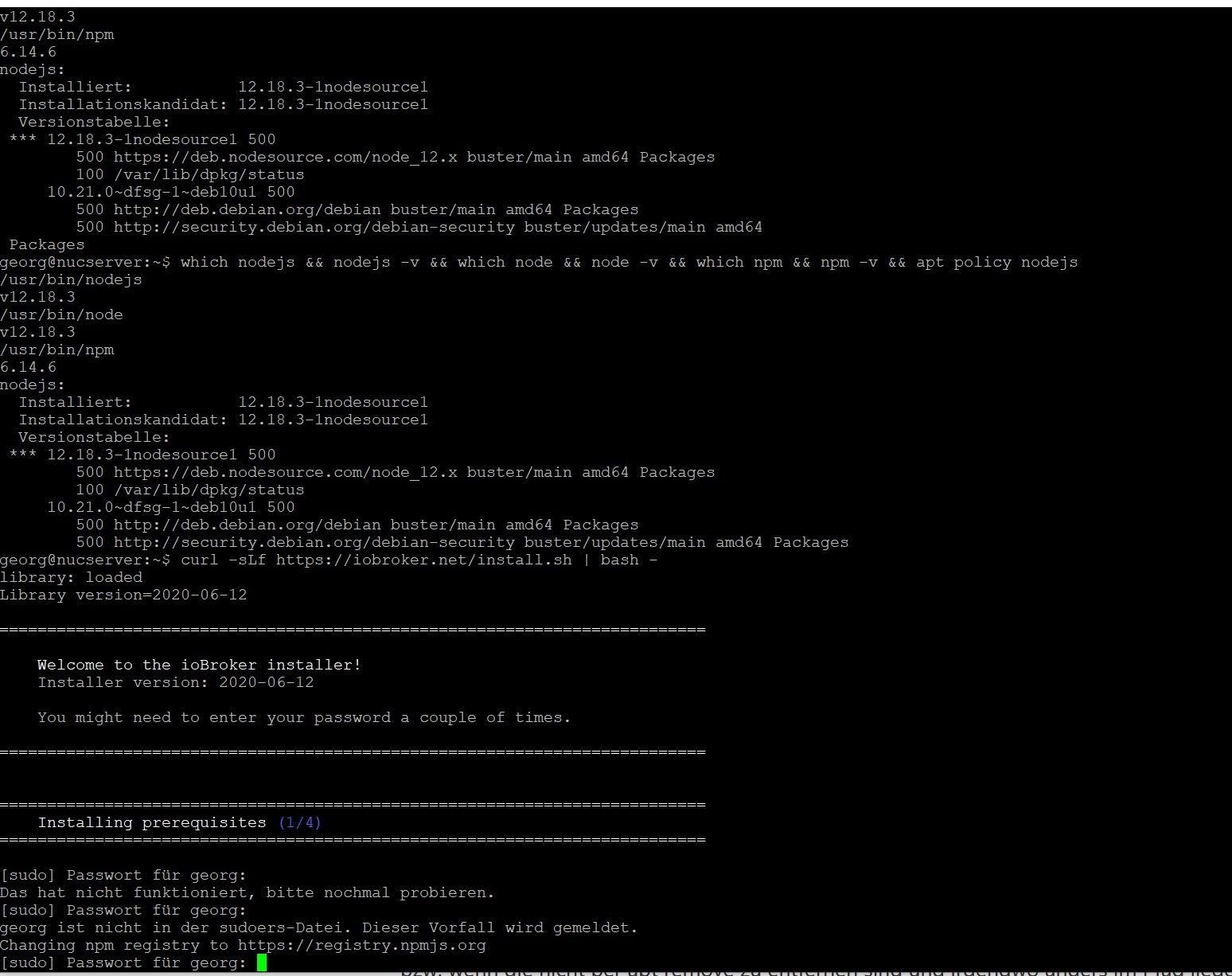This screenshot has width=1232, height=976.
Task: Click the blue '(1/4)' step counter
Action: 300,823
